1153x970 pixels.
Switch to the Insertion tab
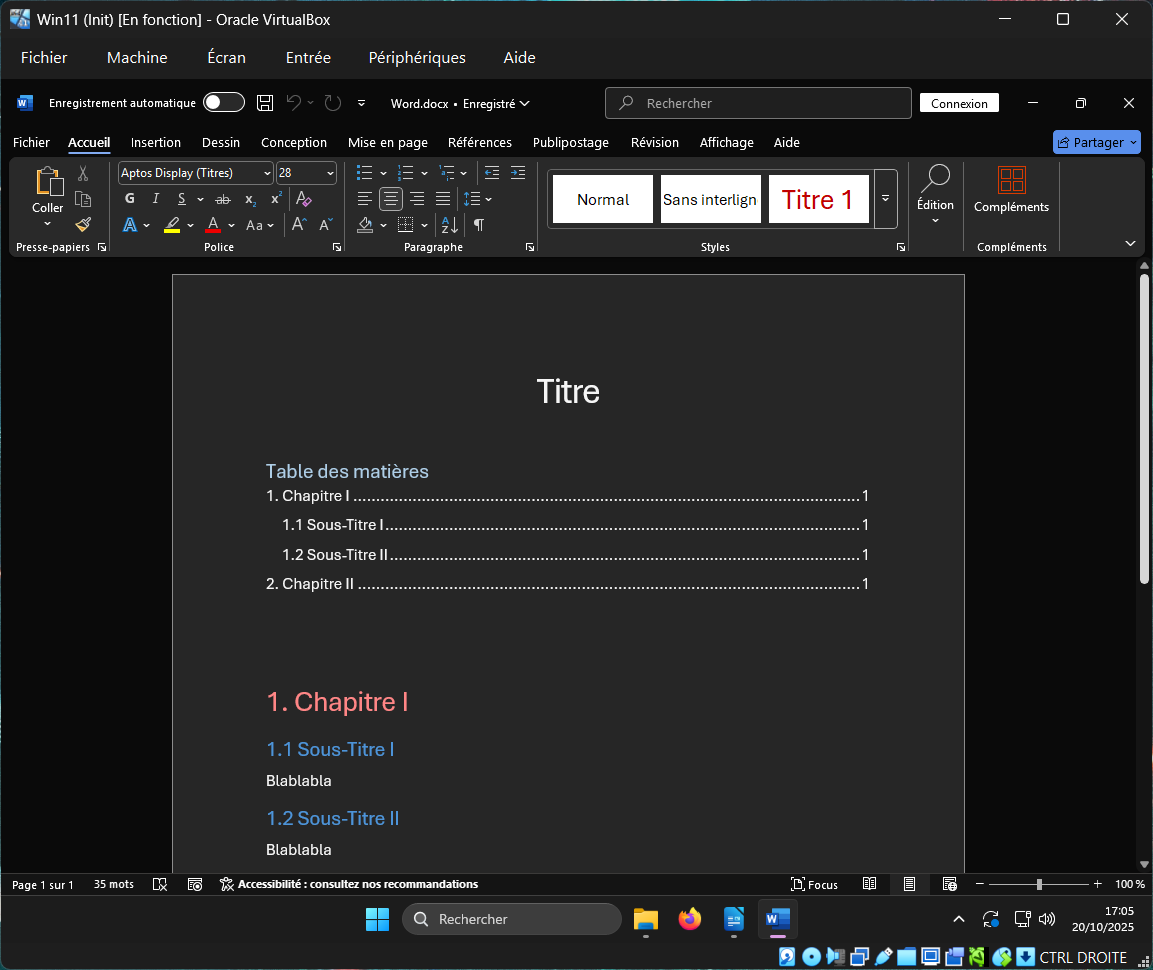(x=156, y=143)
